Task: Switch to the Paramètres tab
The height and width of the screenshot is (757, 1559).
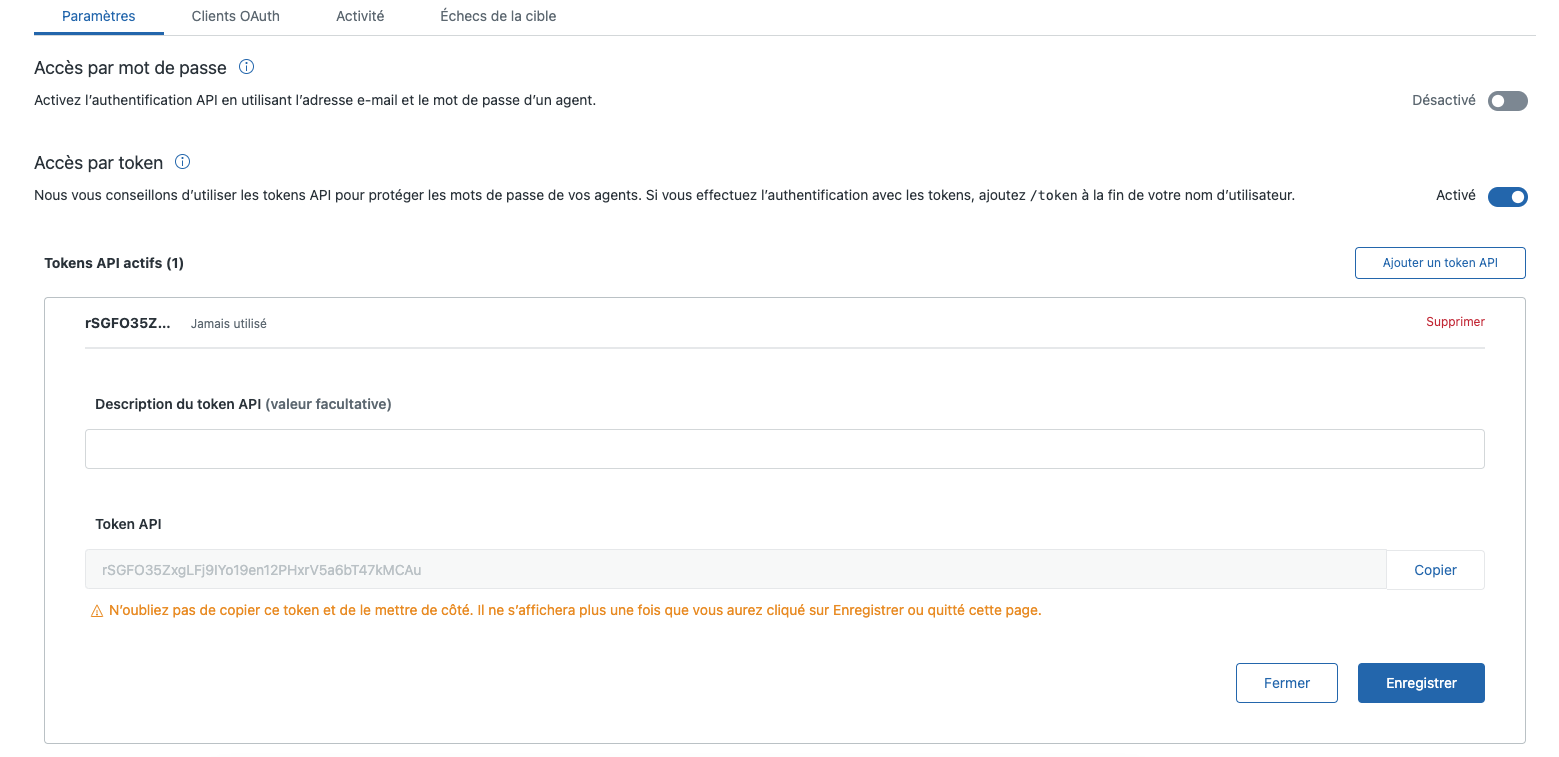Action: pos(99,16)
